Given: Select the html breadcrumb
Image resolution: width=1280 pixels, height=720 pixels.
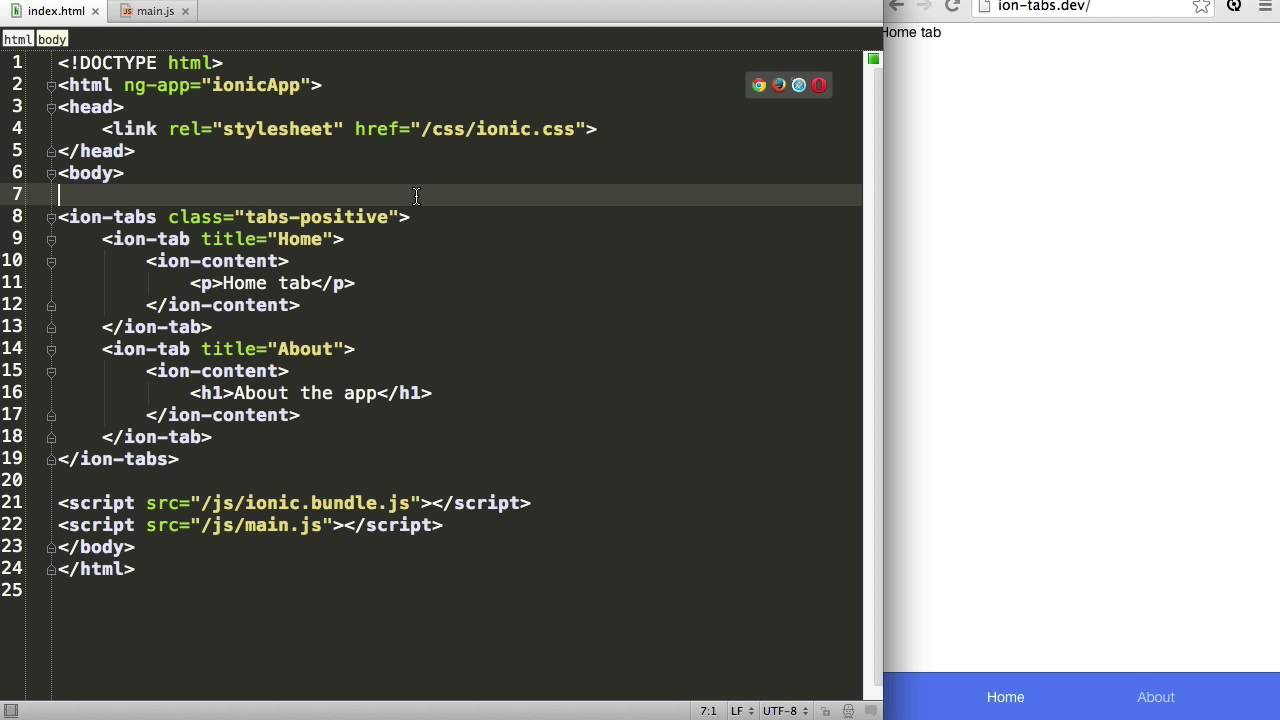Looking at the screenshot, I should pyautogui.click(x=17, y=40).
